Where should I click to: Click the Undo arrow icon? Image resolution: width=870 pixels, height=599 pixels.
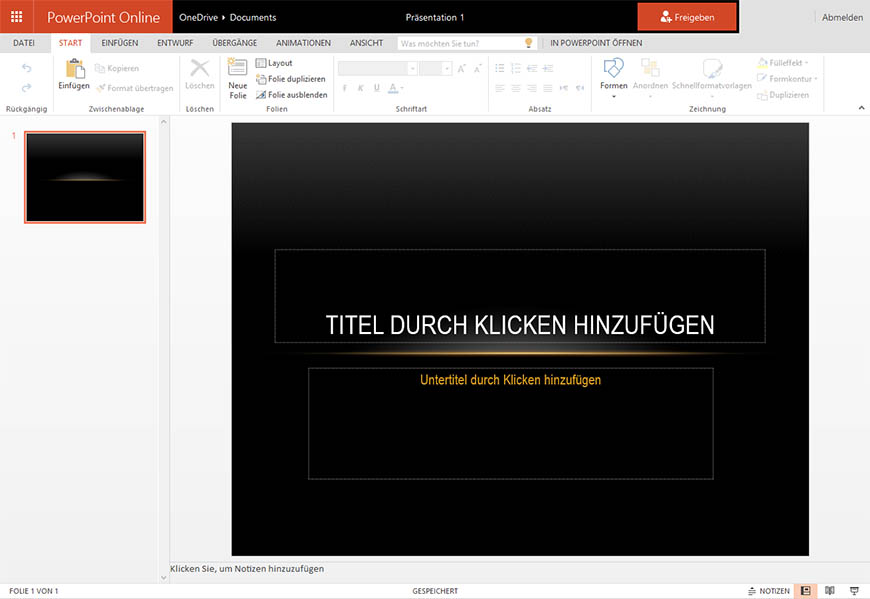[x=26, y=68]
